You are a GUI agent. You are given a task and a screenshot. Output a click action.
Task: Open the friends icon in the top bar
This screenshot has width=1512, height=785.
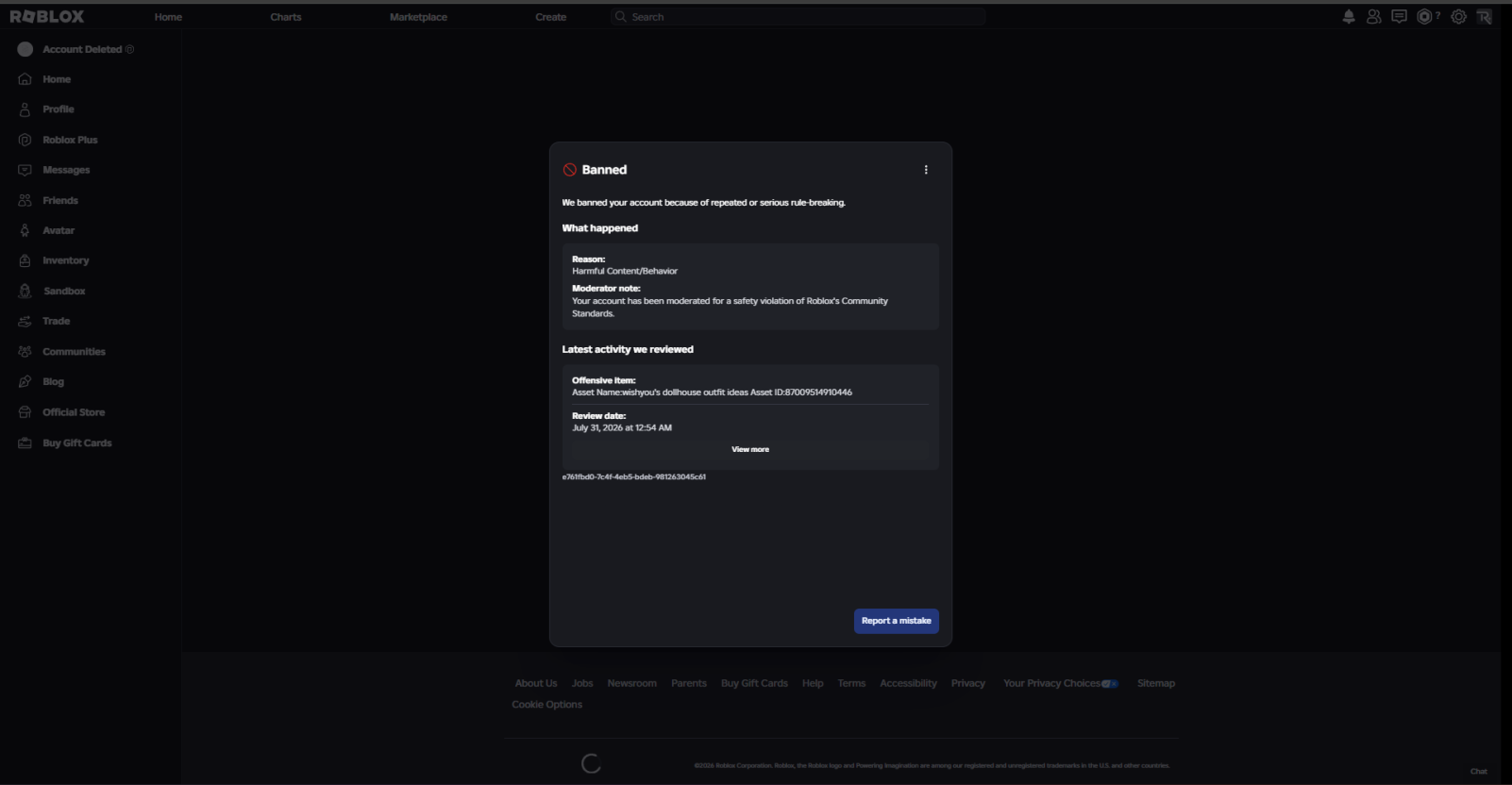click(1374, 17)
